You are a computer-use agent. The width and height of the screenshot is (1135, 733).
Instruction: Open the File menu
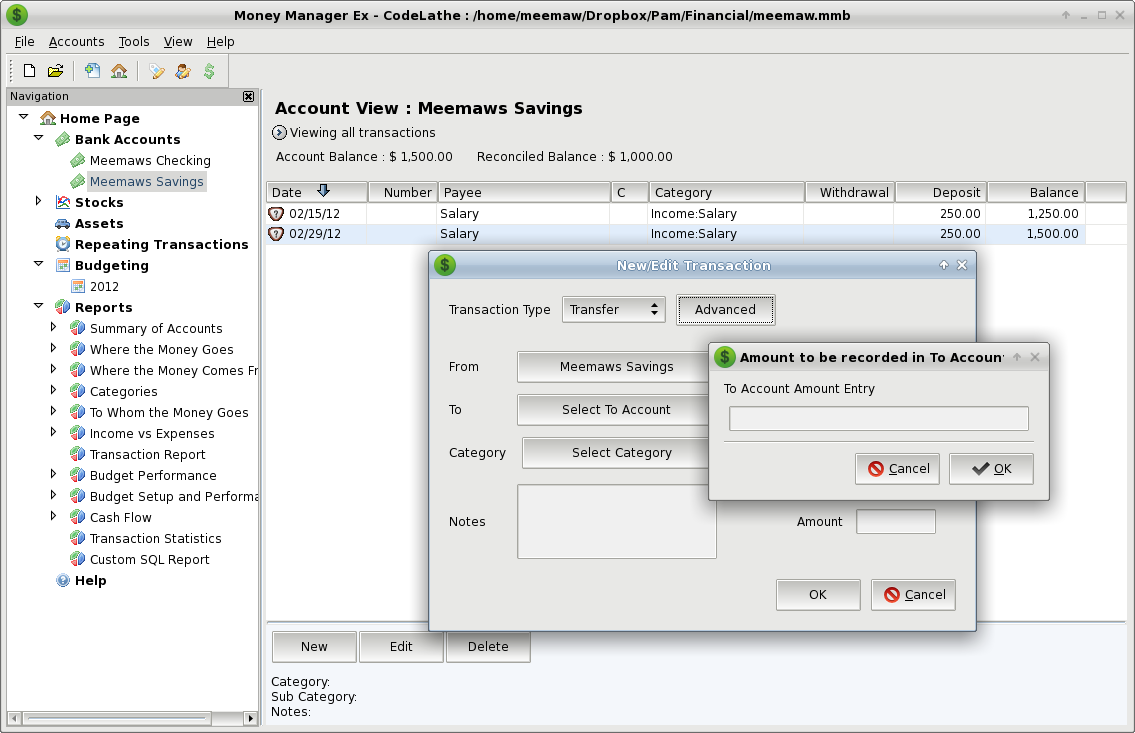[x=25, y=42]
